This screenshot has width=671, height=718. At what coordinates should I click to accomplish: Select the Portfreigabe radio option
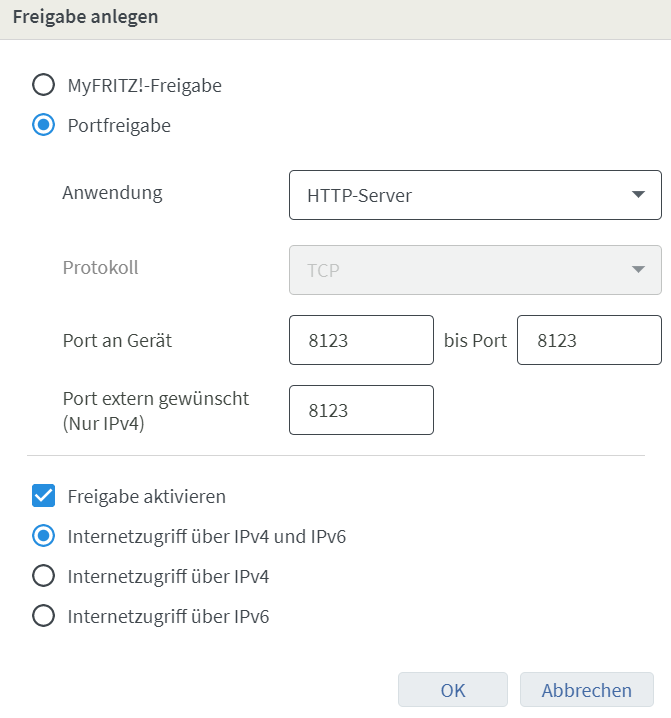[44, 126]
